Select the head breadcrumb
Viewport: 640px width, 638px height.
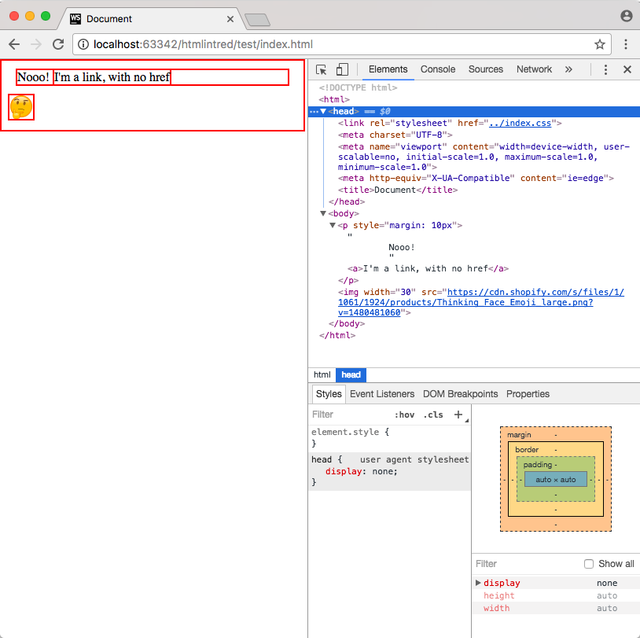pos(351,375)
